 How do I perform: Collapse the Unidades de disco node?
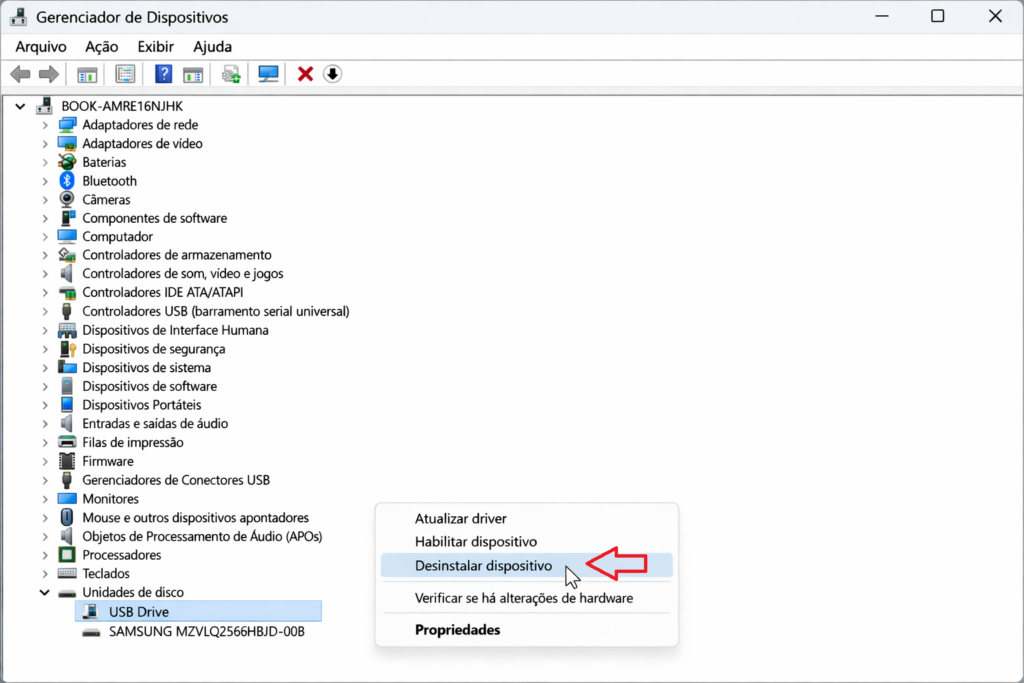(x=45, y=592)
